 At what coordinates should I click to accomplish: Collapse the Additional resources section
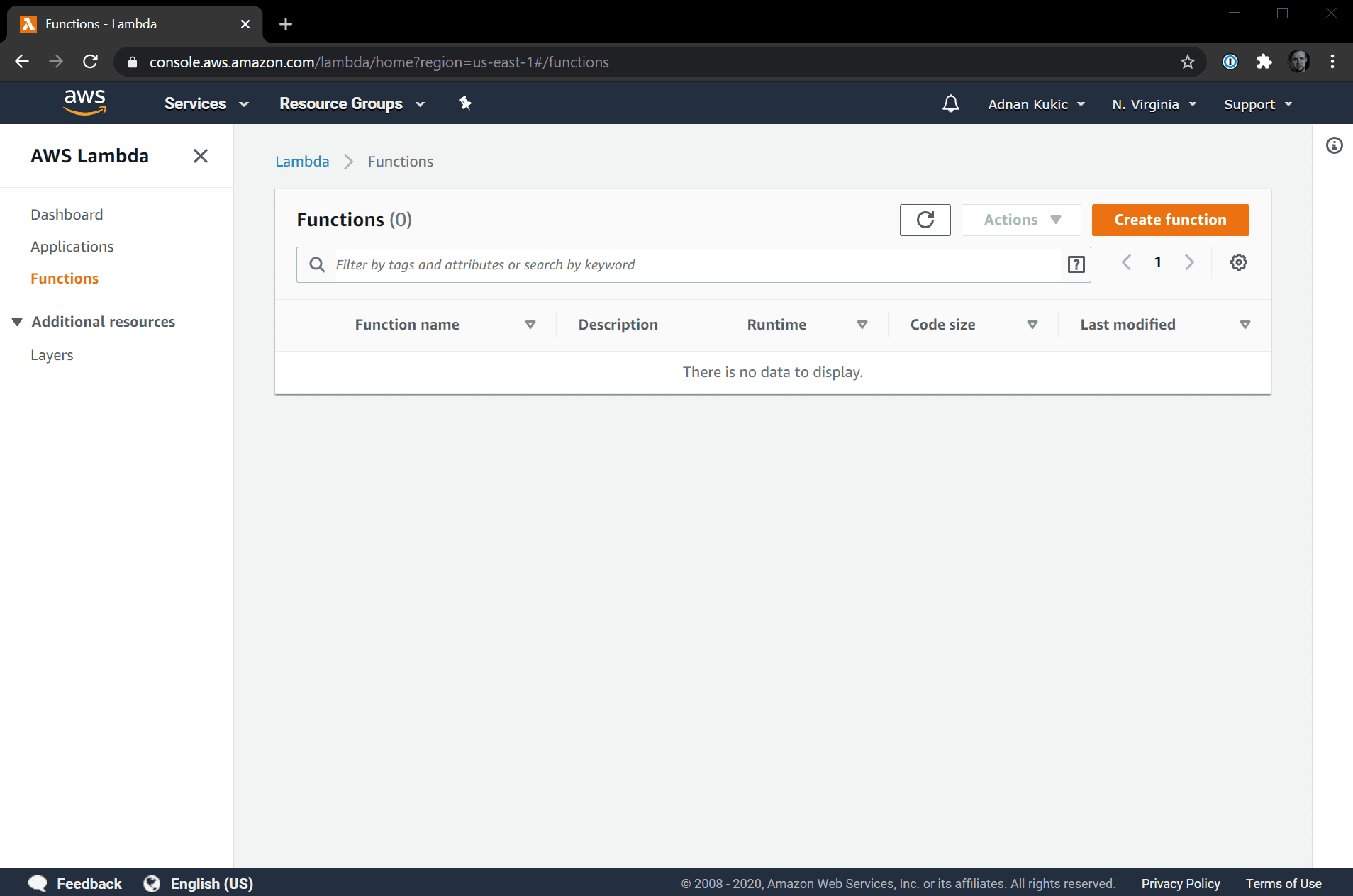pos(18,322)
